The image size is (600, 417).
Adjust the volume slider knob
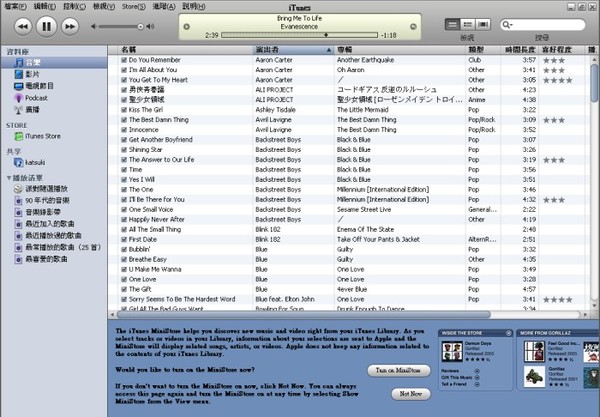(x=140, y=26)
